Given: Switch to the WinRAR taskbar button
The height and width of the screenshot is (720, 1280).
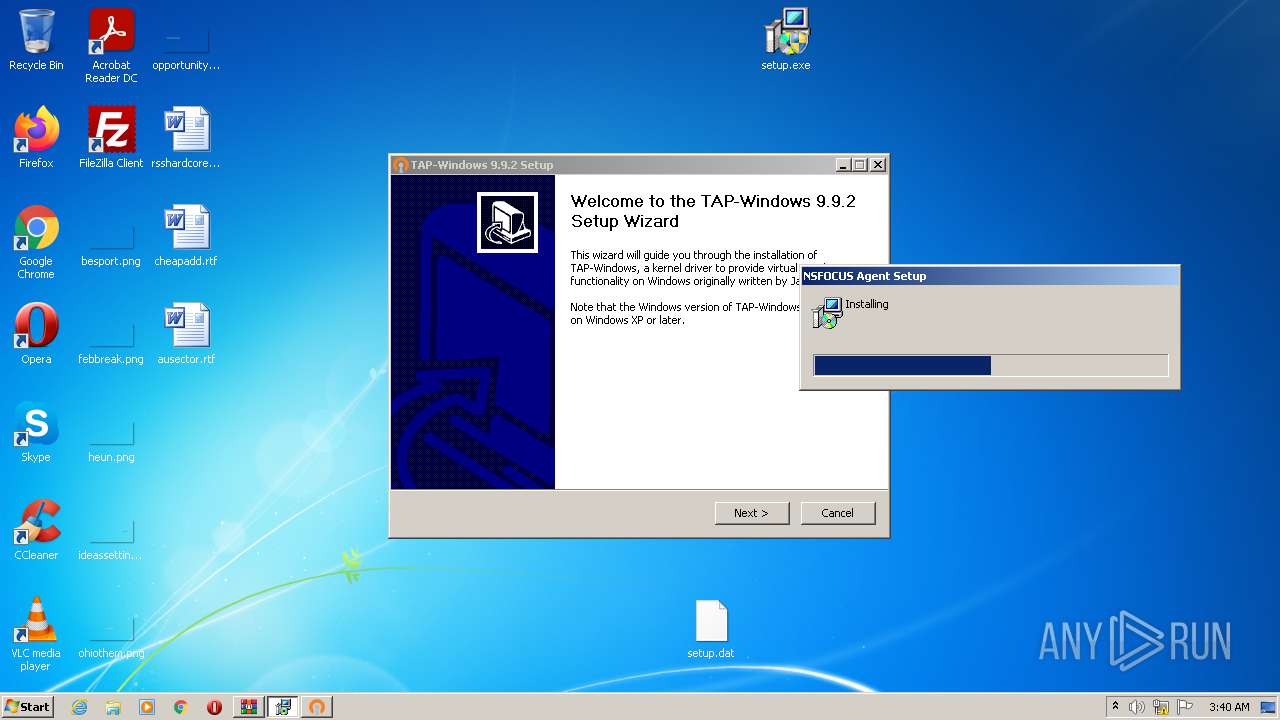Looking at the screenshot, I should [249, 707].
